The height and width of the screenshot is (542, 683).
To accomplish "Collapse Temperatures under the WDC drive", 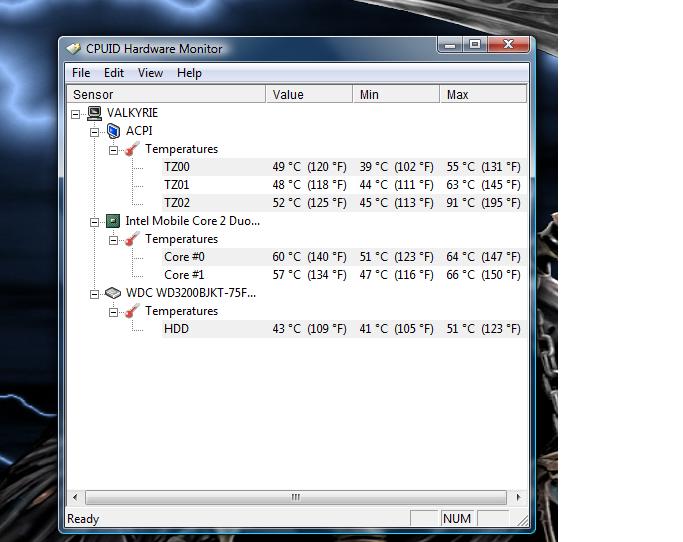I will tap(113, 312).
